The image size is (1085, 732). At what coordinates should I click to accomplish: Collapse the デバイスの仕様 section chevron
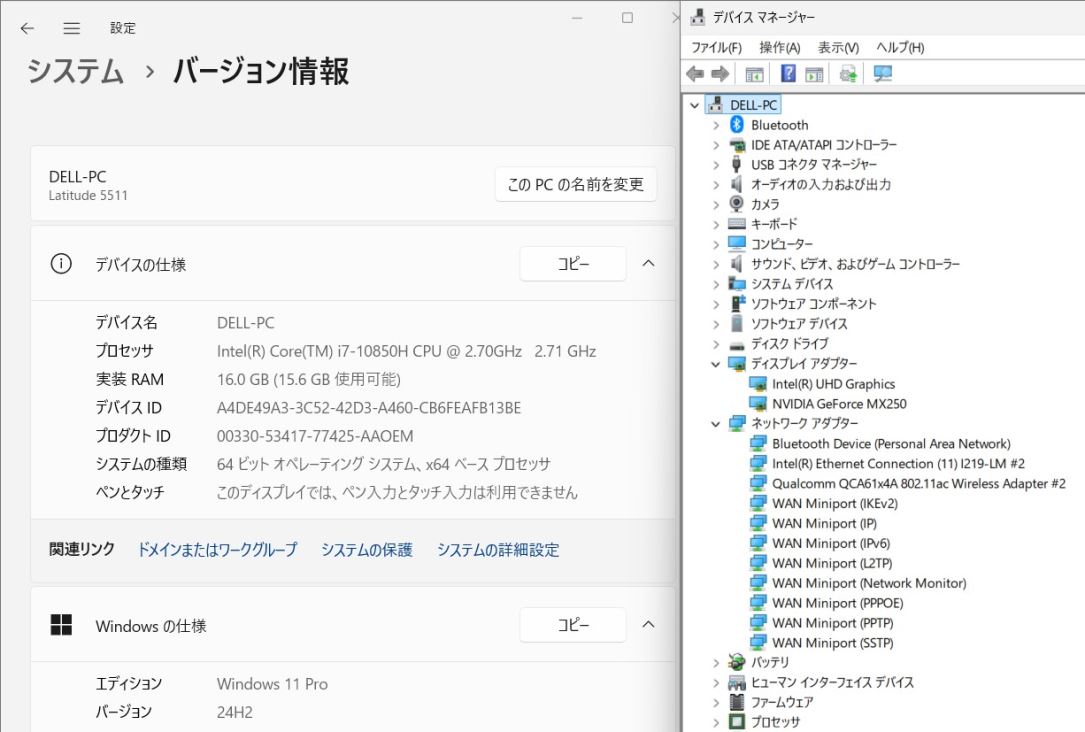(648, 264)
